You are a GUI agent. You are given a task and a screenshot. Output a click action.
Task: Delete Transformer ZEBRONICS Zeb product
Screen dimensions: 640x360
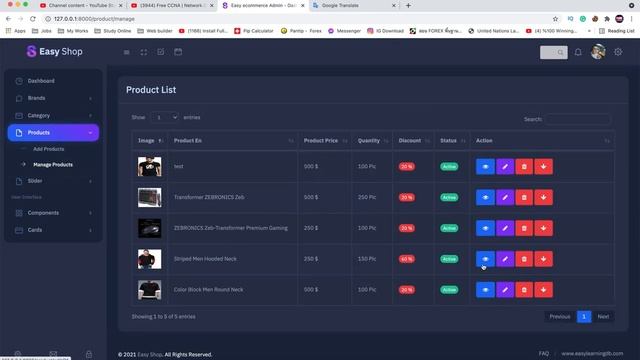click(524, 197)
